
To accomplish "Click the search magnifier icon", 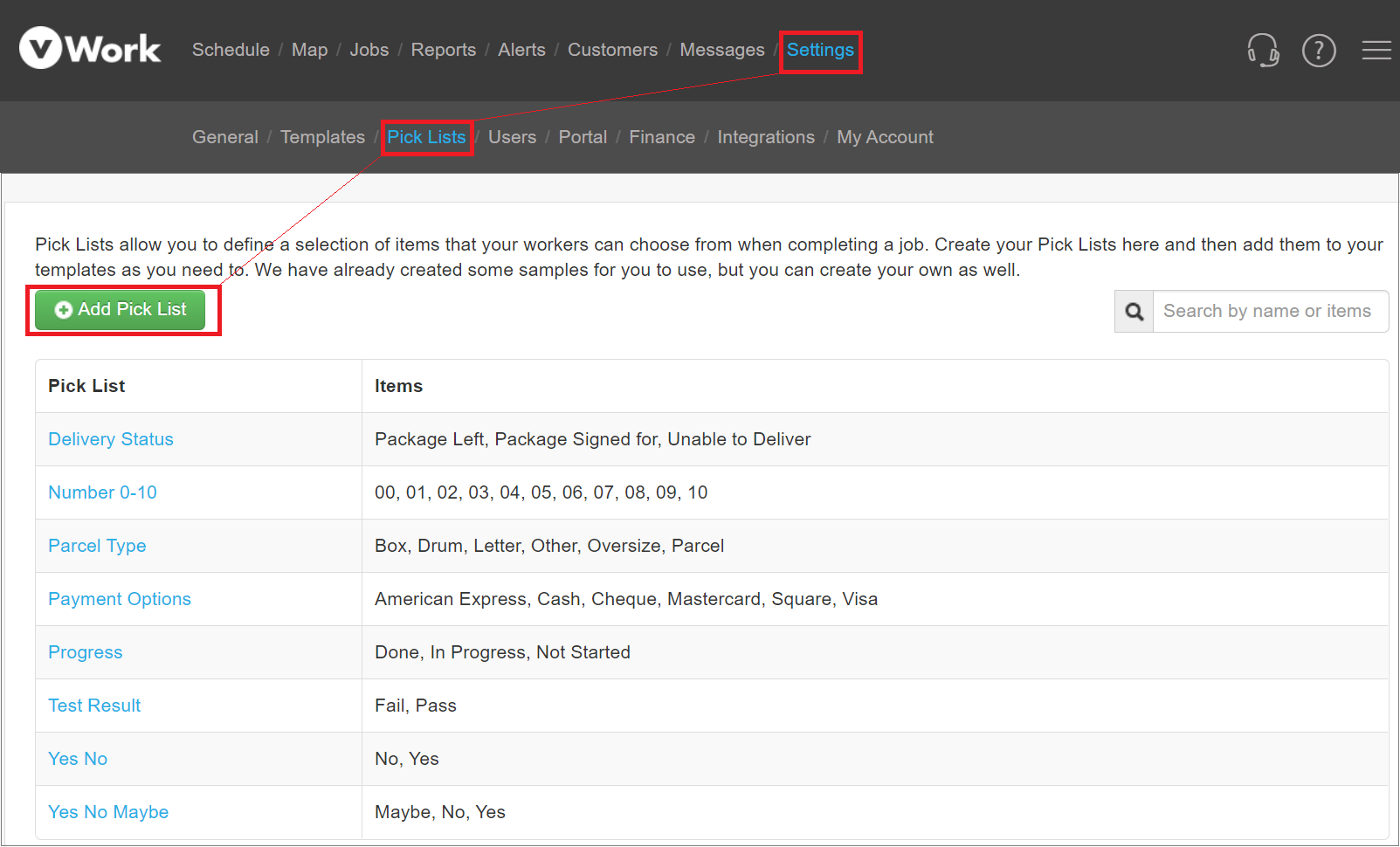I will (1134, 311).
